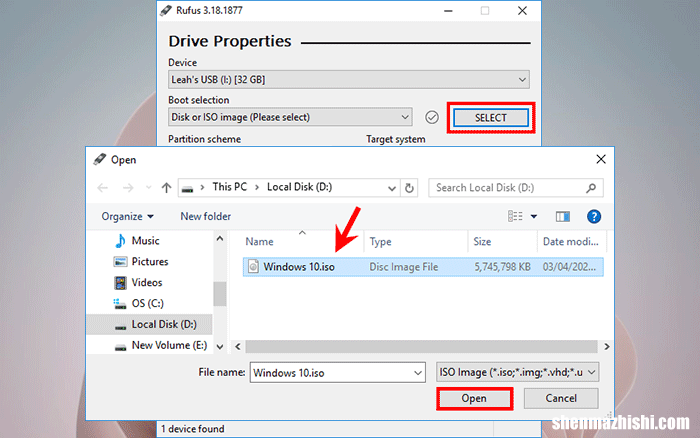Open the Organize menu
Viewport: 700px width, 438px height.
click(x=127, y=217)
